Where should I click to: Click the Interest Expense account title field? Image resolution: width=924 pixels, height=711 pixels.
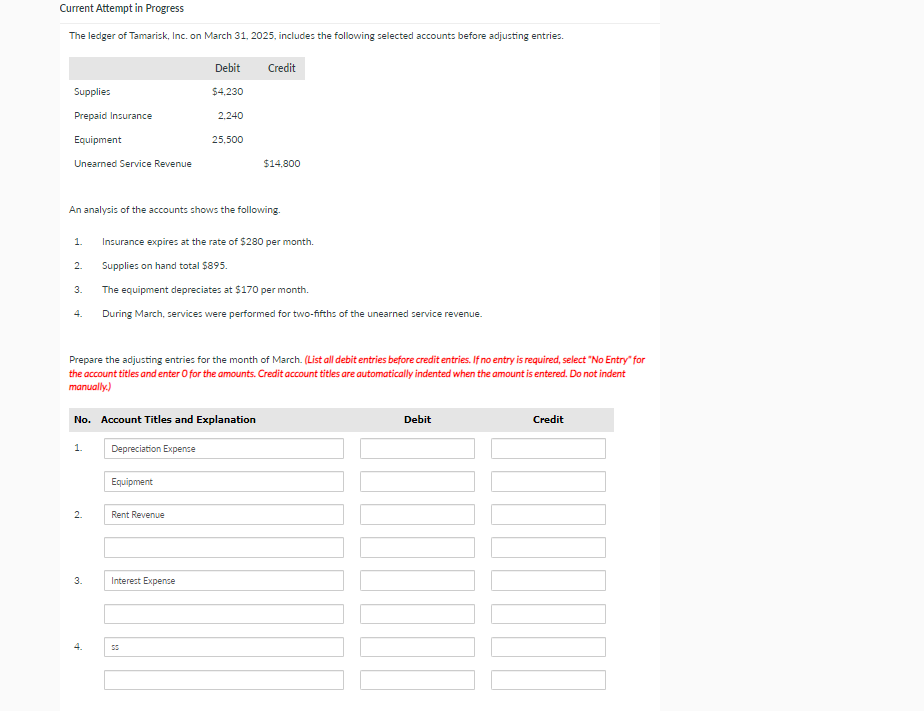click(x=223, y=580)
